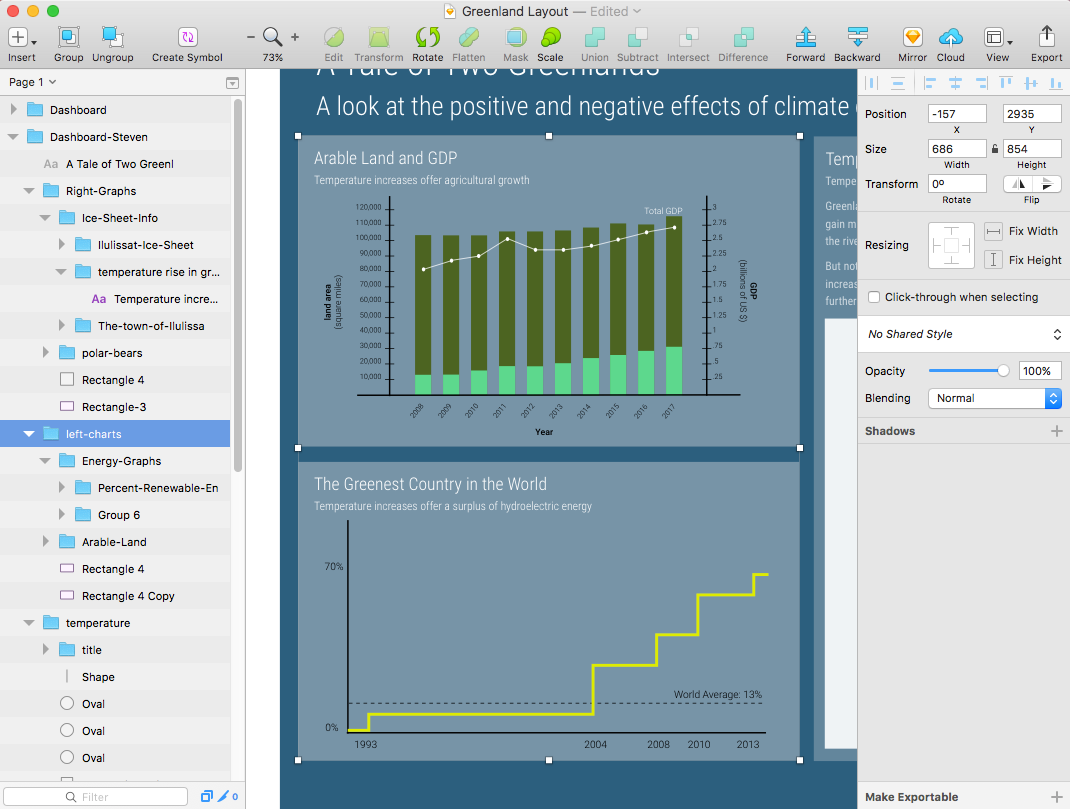Select the Rotate tool in toolbar
The height and width of the screenshot is (809, 1070).
point(427,38)
